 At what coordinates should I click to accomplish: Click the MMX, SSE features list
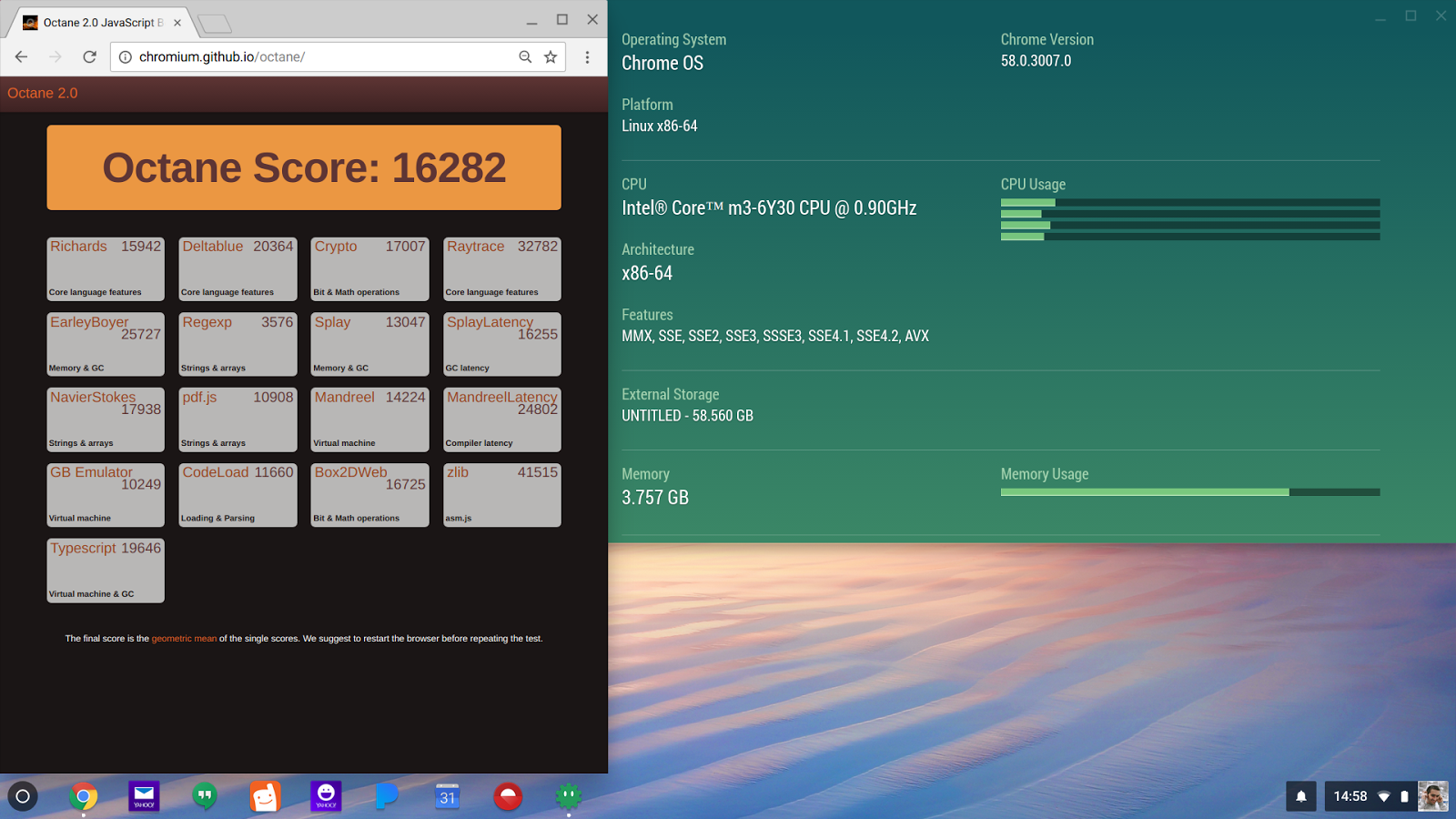coord(775,336)
